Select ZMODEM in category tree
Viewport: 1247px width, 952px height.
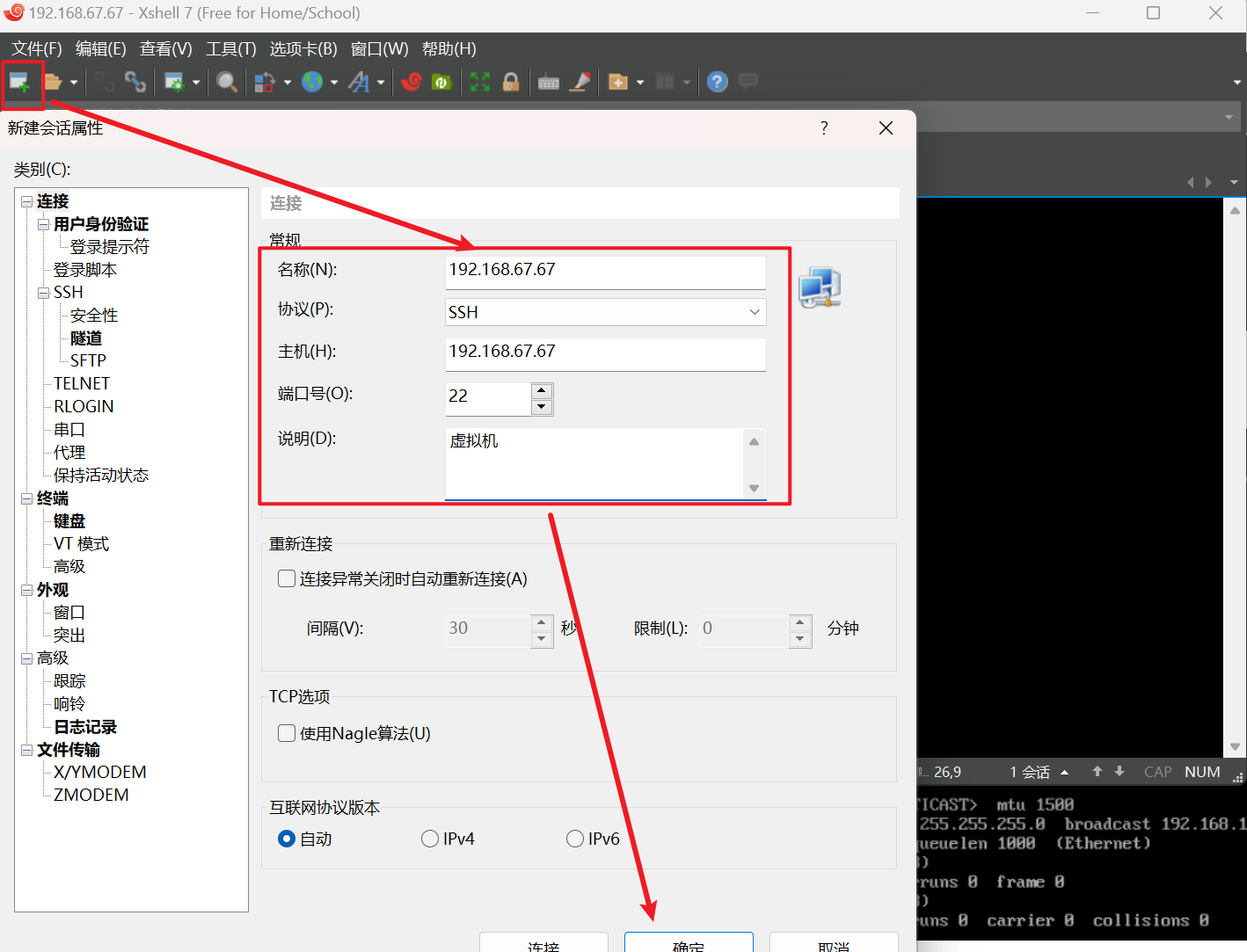91,796
